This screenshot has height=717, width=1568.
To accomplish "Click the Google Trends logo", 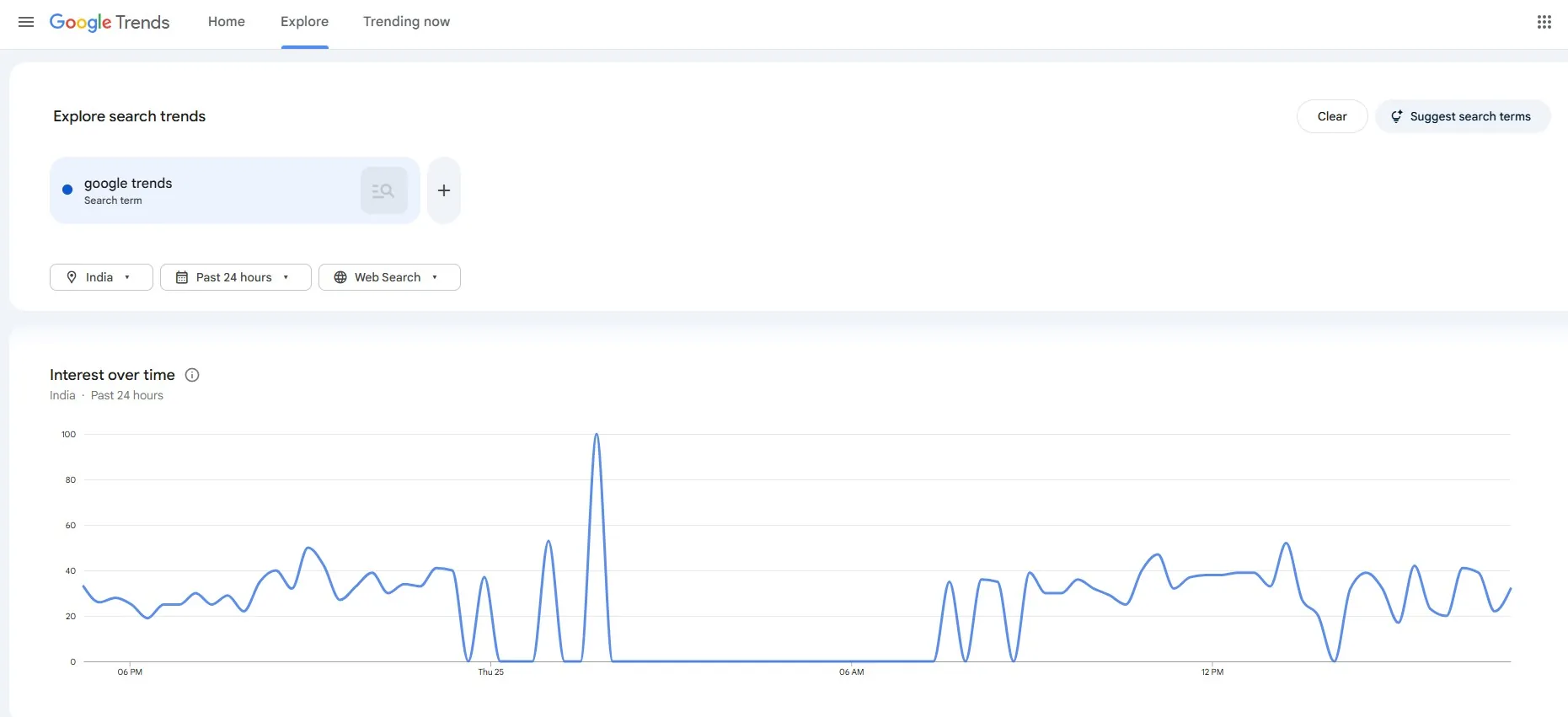I will click(x=110, y=22).
